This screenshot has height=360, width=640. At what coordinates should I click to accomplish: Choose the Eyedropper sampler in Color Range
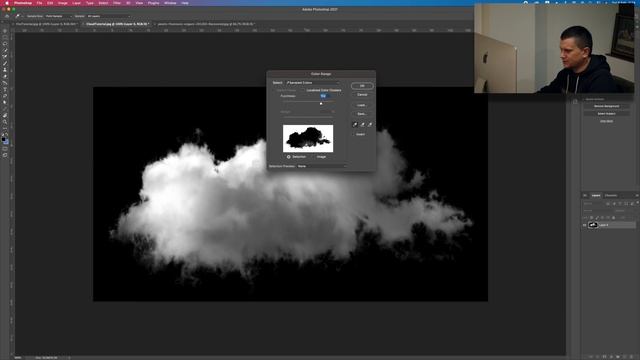point(355,124)
